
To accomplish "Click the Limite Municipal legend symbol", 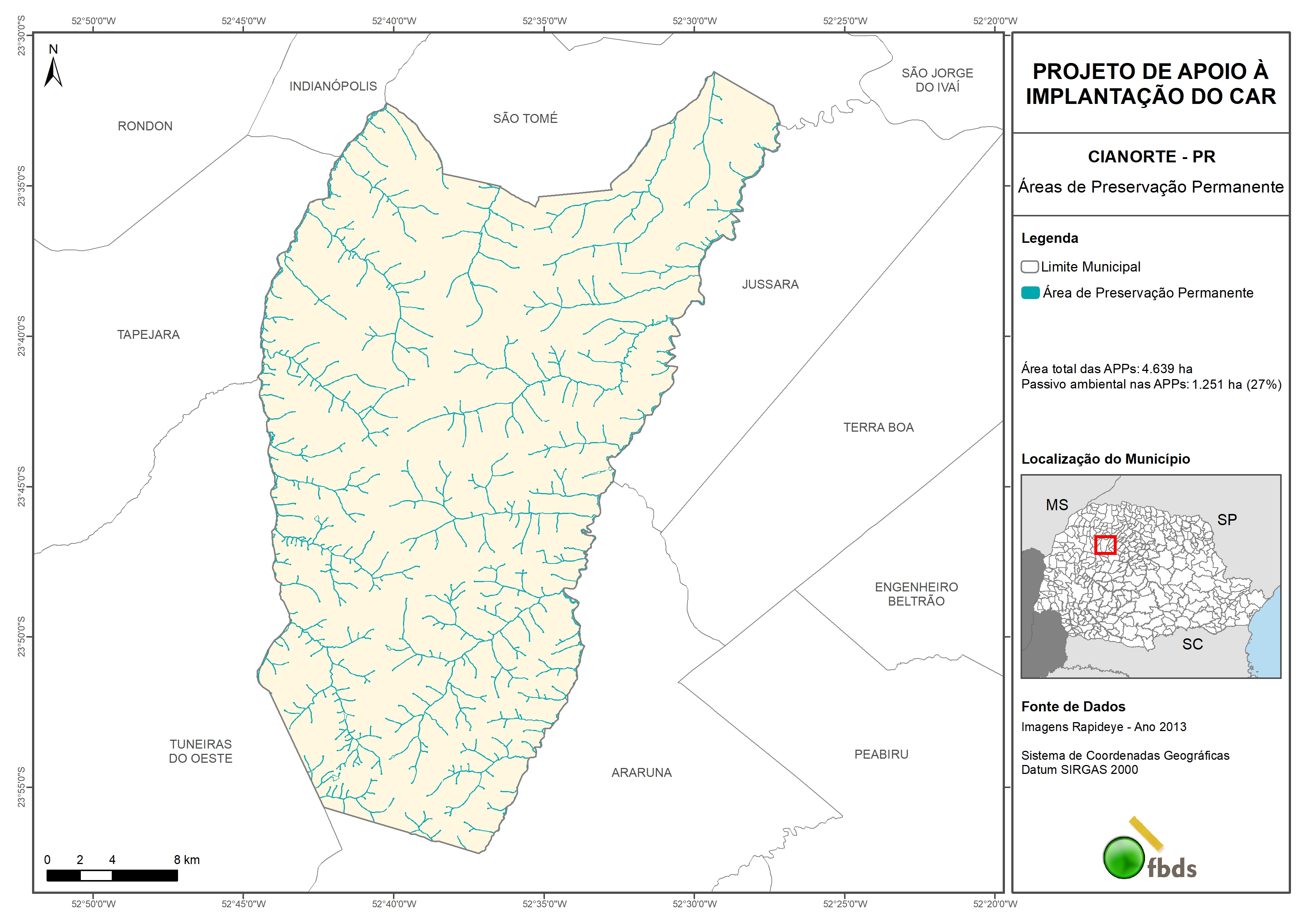I will click(x=1029, y=266).
